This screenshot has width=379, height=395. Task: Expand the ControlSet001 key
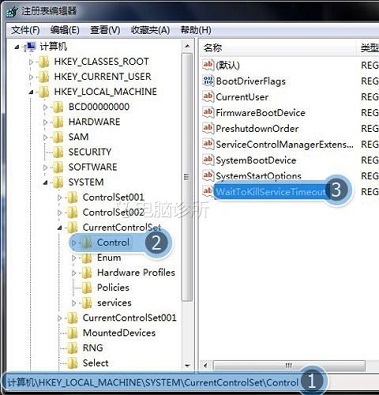[60, 197]
